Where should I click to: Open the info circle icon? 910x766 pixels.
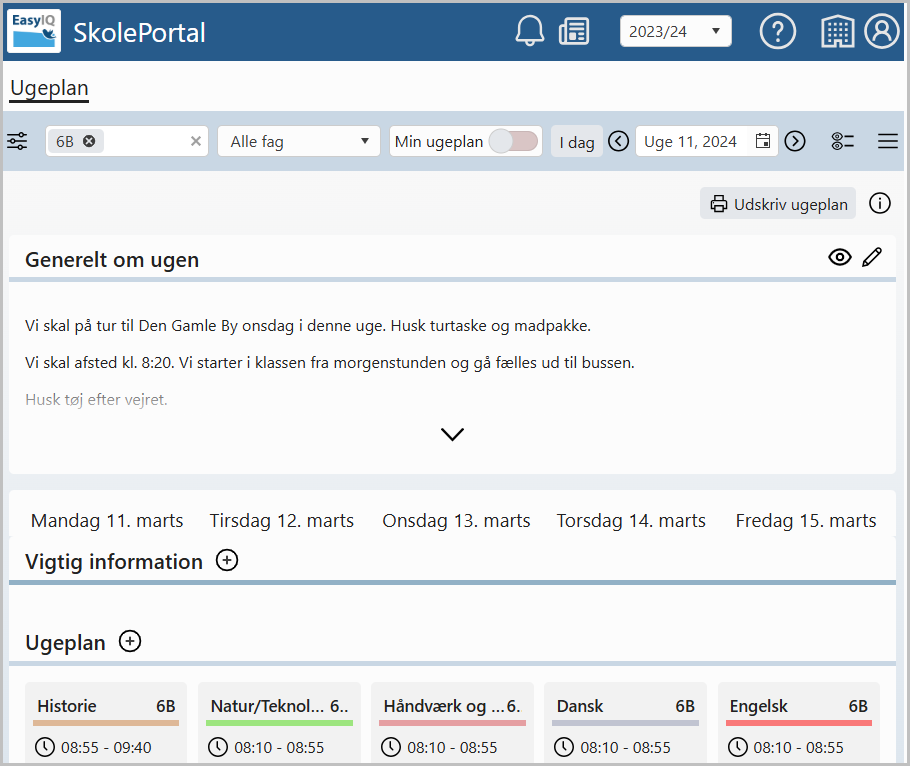click(x=879, y=204)
